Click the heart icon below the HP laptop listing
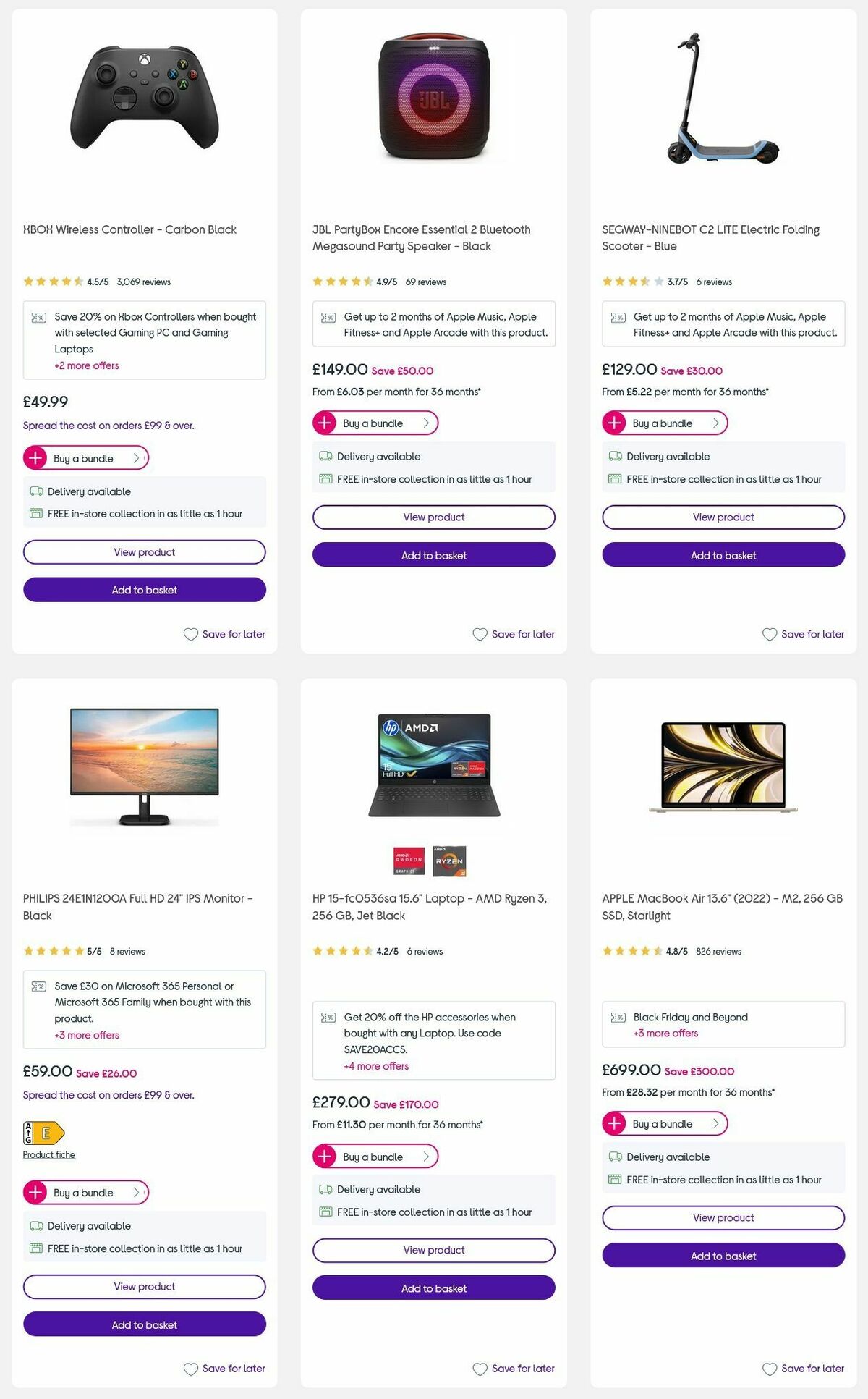Viewport: 868px width, 1399px height. point(480,1369)
